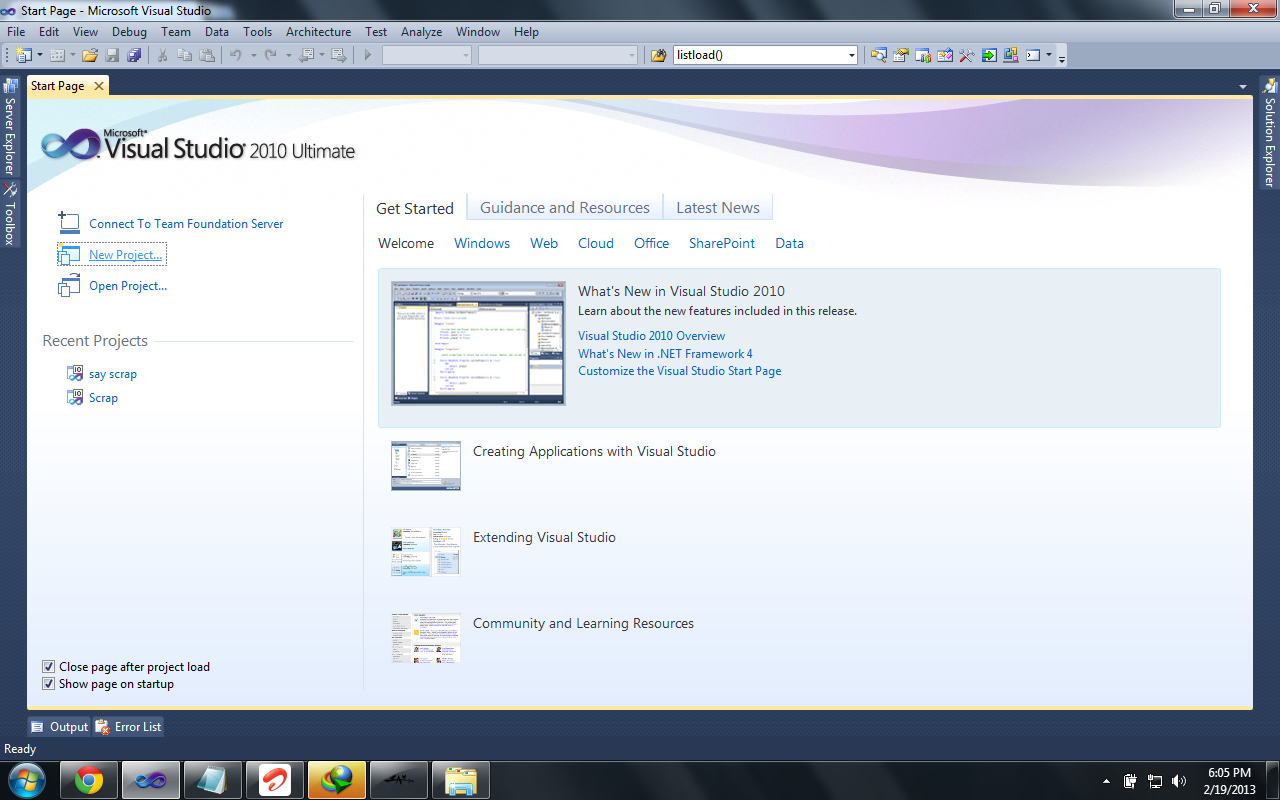Expand the Add New Item dropdown arrow
Screen dimensions: 1280x800
74,55
